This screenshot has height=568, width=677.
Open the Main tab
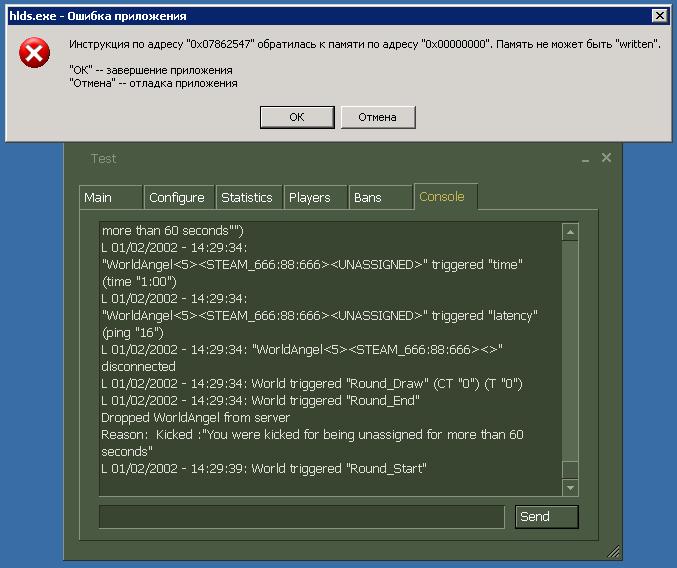111,197
